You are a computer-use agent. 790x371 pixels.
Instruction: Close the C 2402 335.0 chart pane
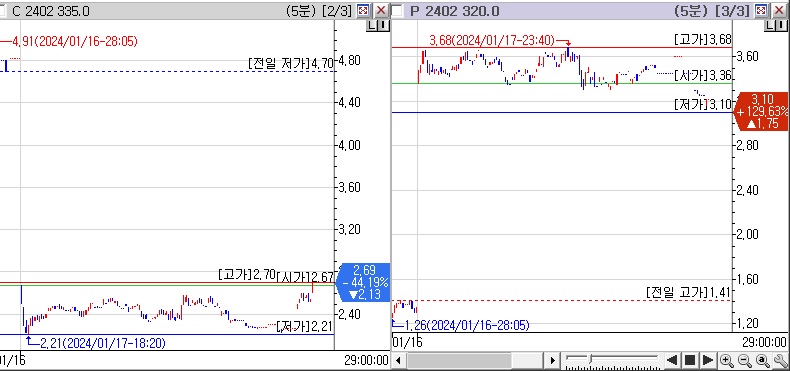(381, 11)
